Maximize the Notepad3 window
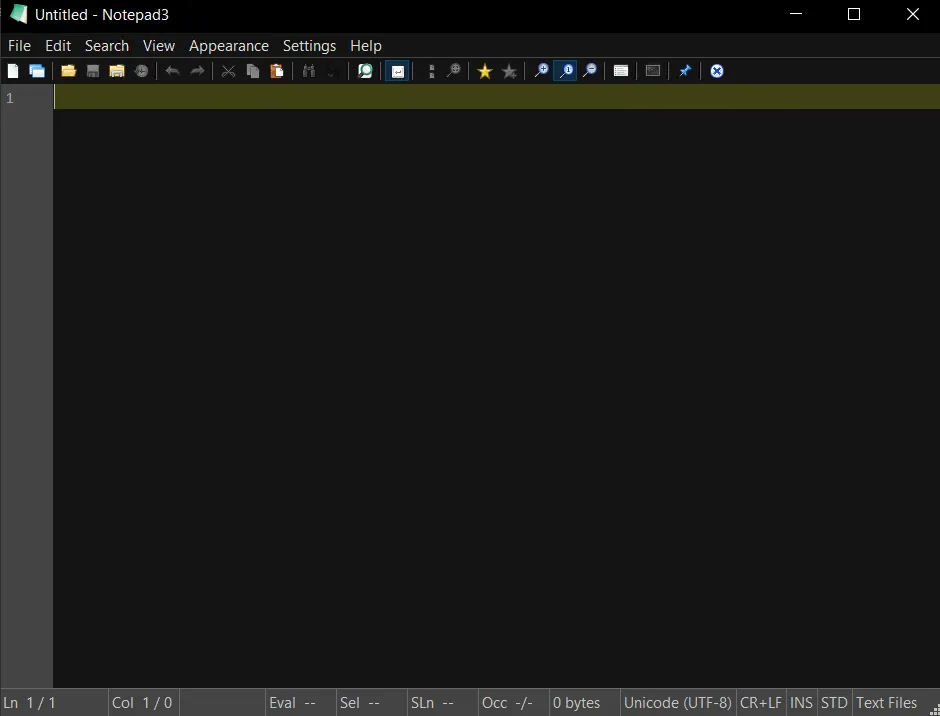Screen dimensions: 940x716 [x=854, y=14]
